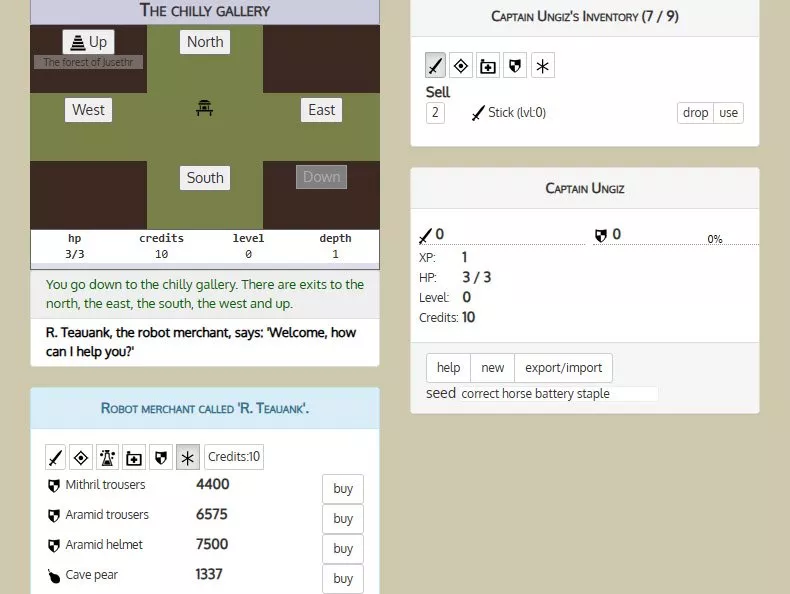Viewport: 790px width, 594px height.
Task: Click the seed input field
Action: (558, 394)
